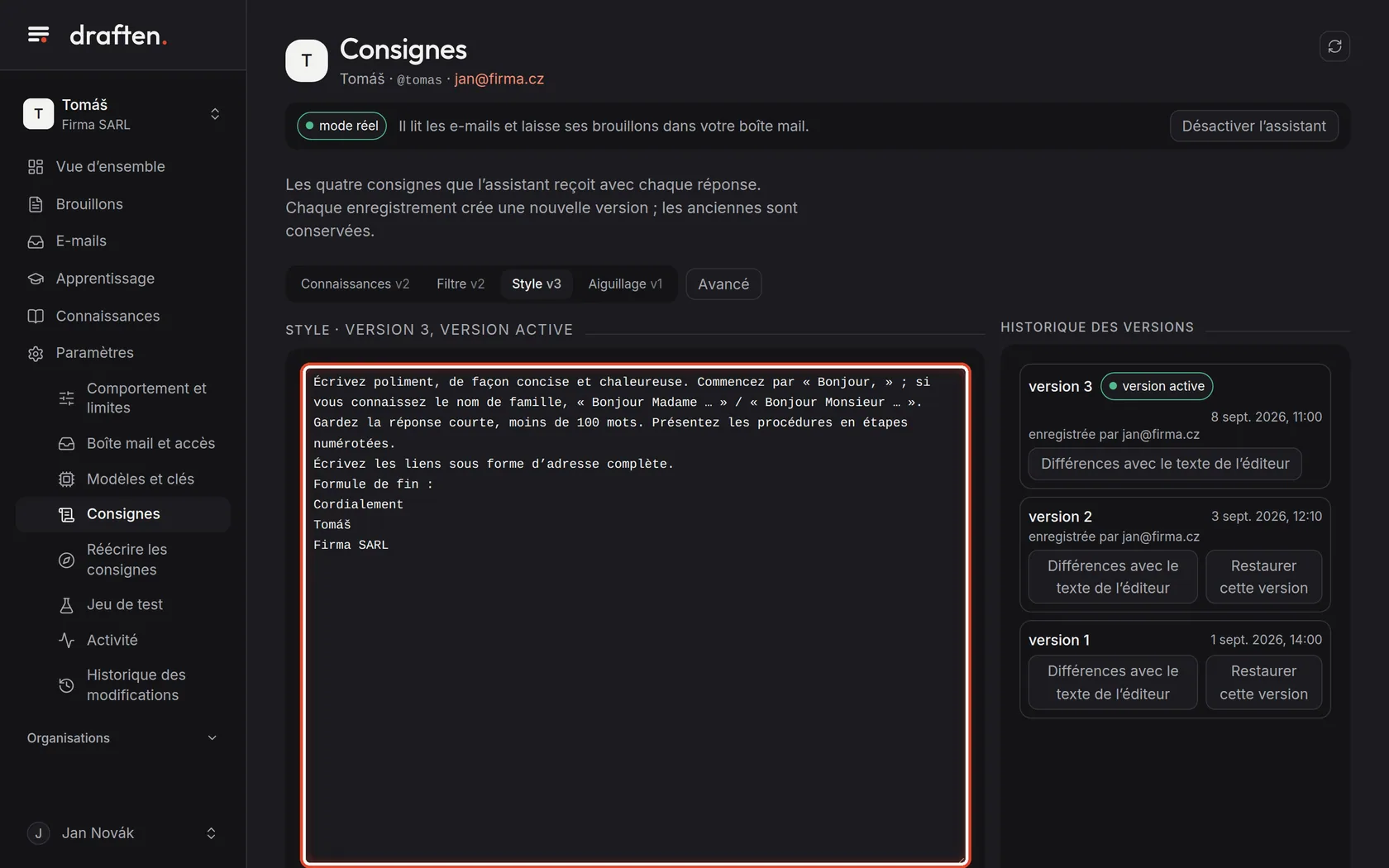Screen dimensions: 1389x868
Task: Open Apprentissage graduation cap icon
Action: (36, 279)
